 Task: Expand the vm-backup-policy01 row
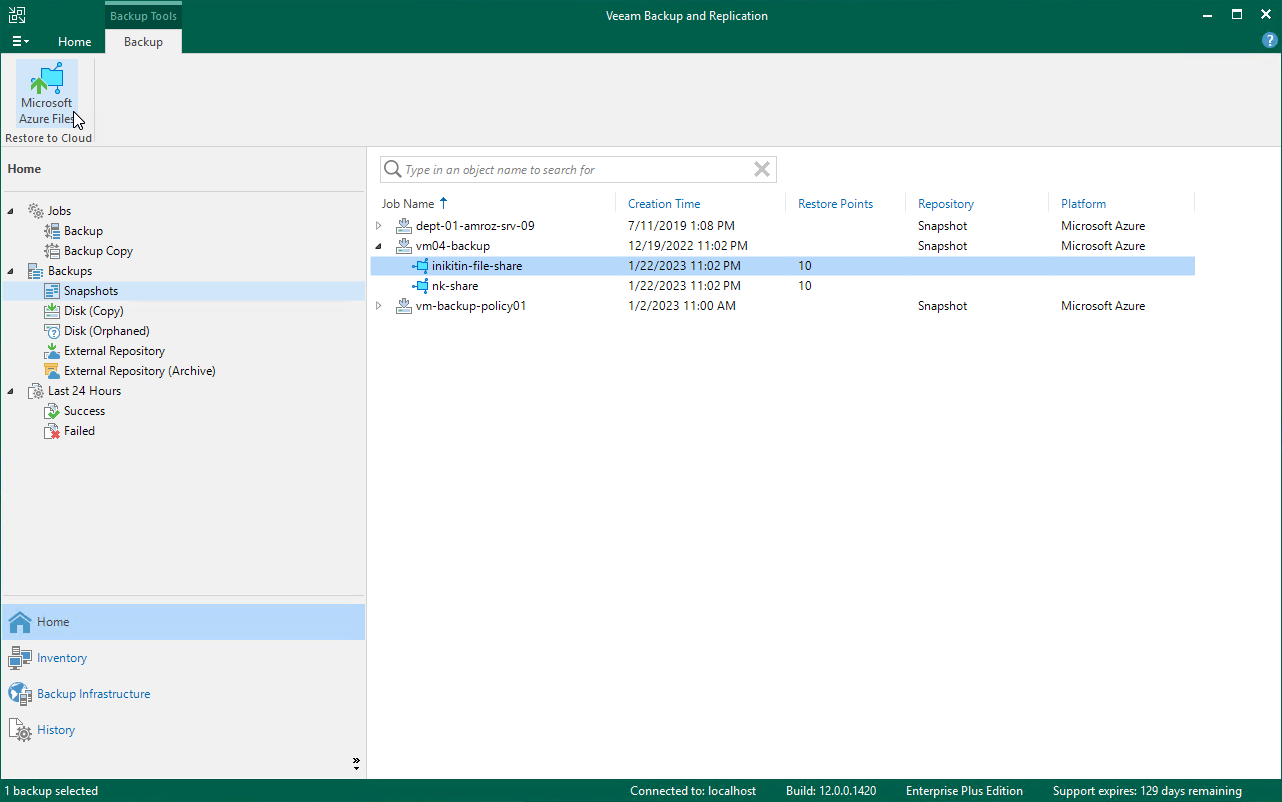click(379, 306)
